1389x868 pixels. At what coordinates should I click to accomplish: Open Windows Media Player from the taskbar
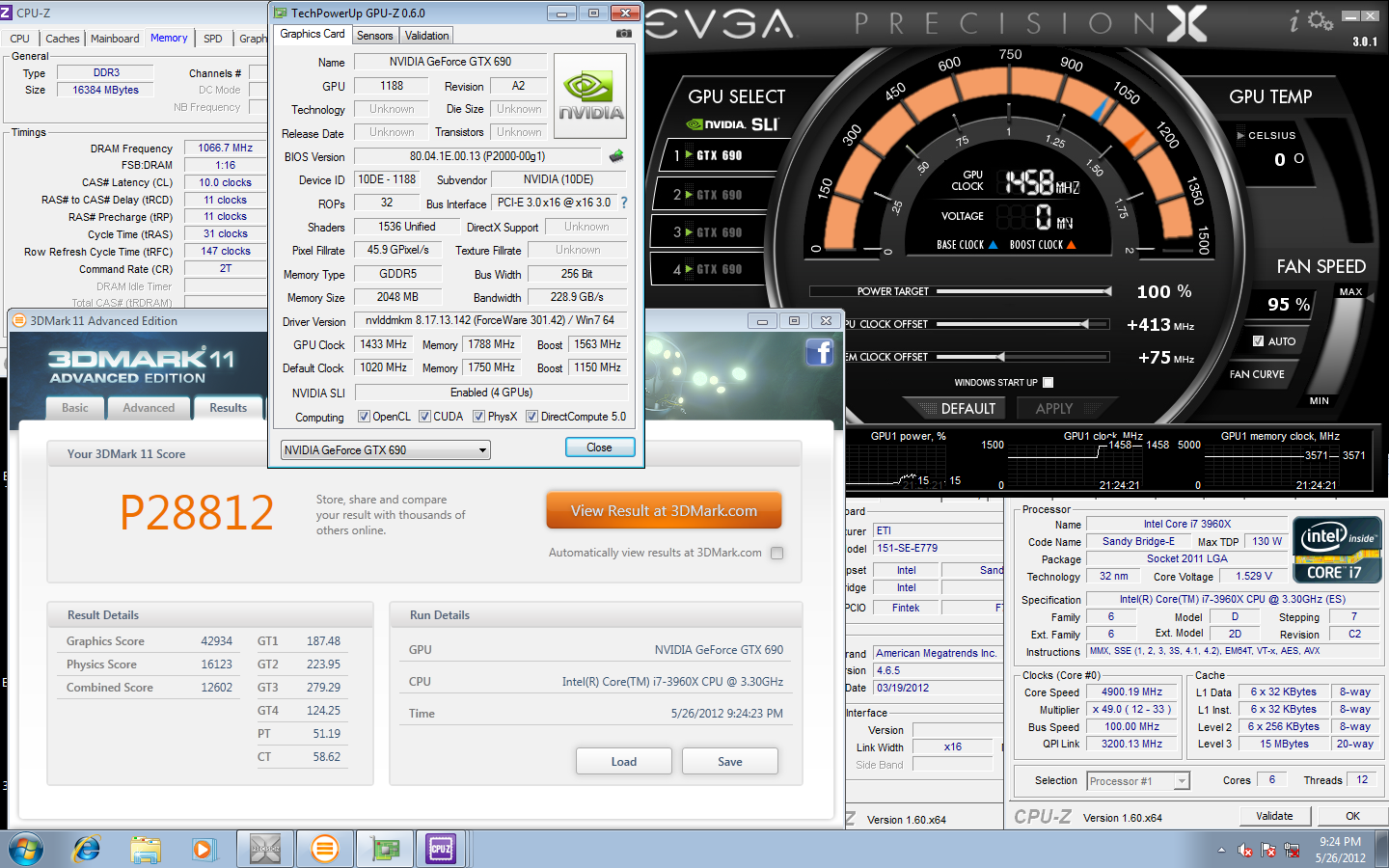coord(203,850)
